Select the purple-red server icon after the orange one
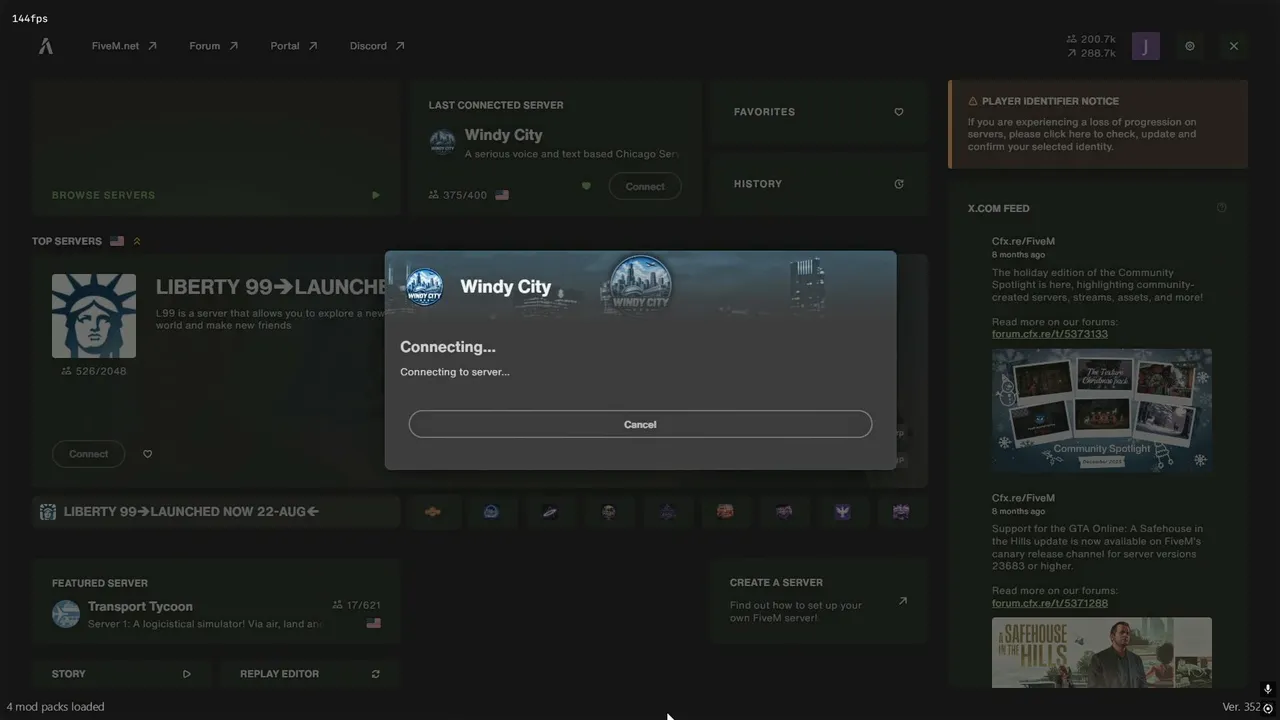This screenshot has width=1280, height=720. [784, 512]
